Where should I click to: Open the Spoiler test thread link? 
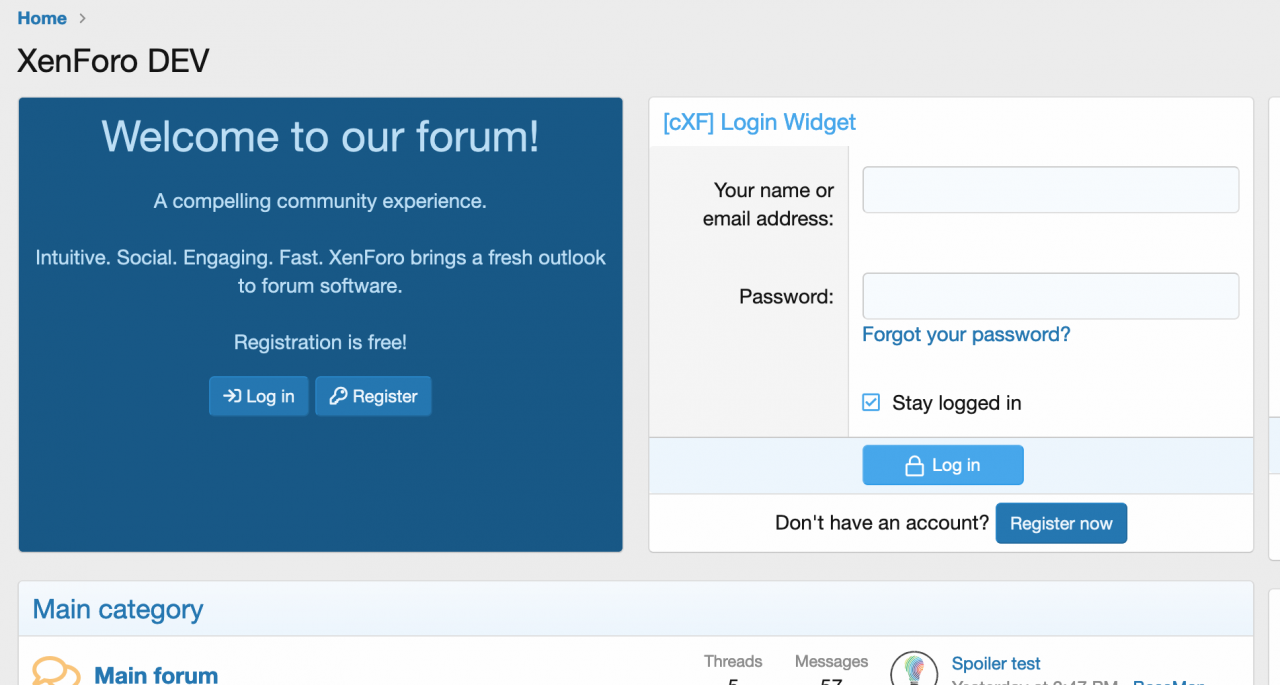pyautogui.click(x=996, y=663)
